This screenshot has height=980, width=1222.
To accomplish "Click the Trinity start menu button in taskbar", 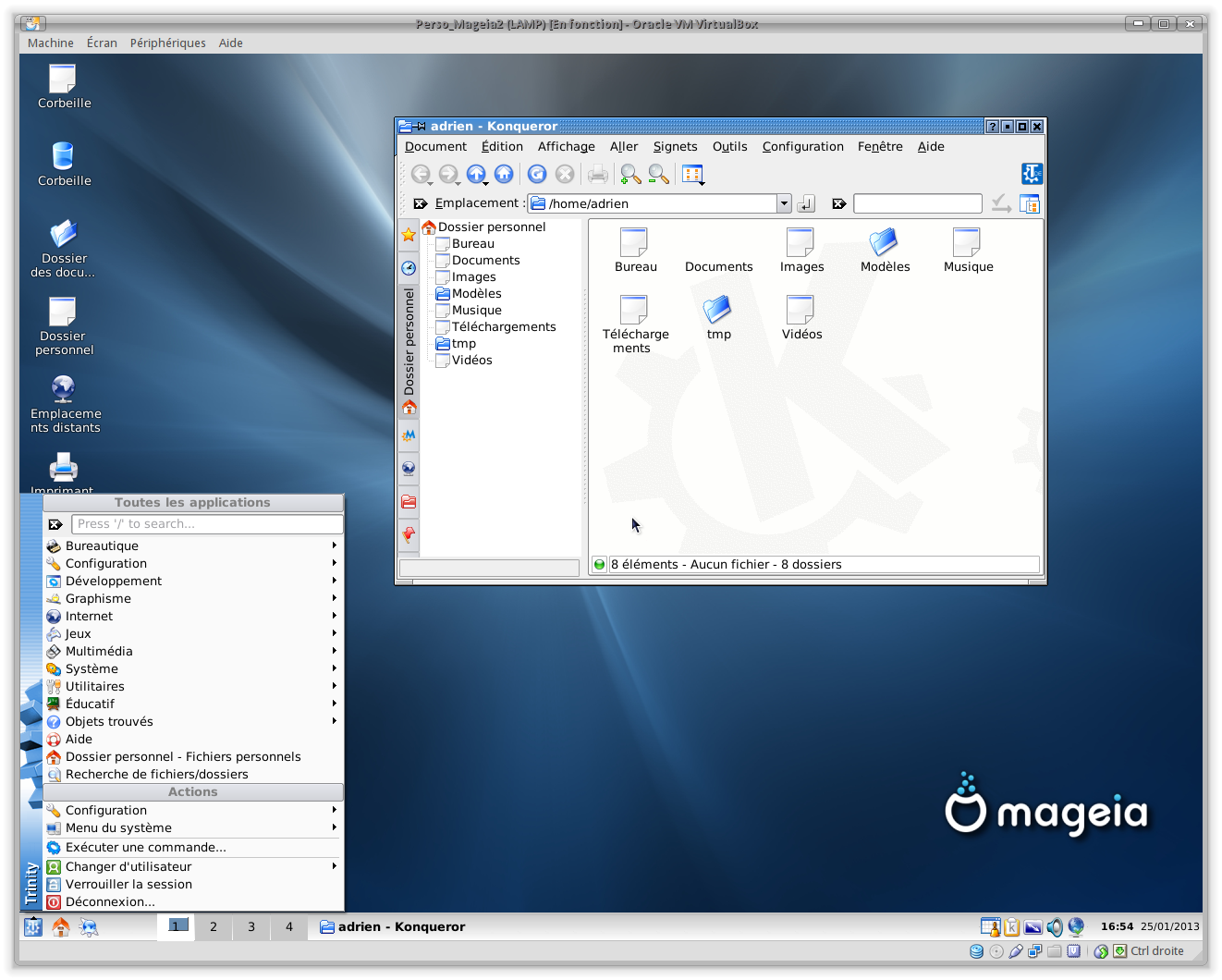I will click(x=32, y=927).
